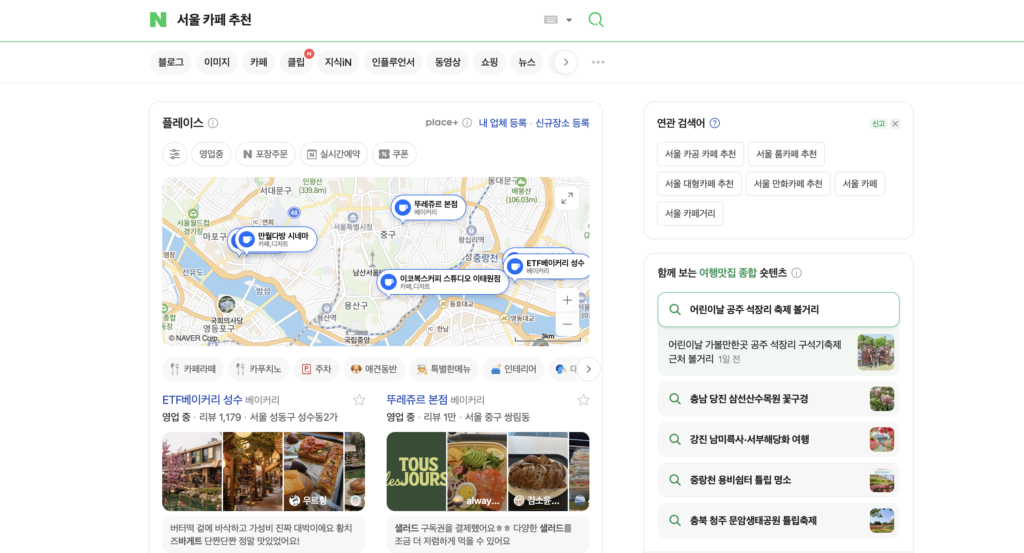Open the virtual keyboard input icon

(551, 20)
